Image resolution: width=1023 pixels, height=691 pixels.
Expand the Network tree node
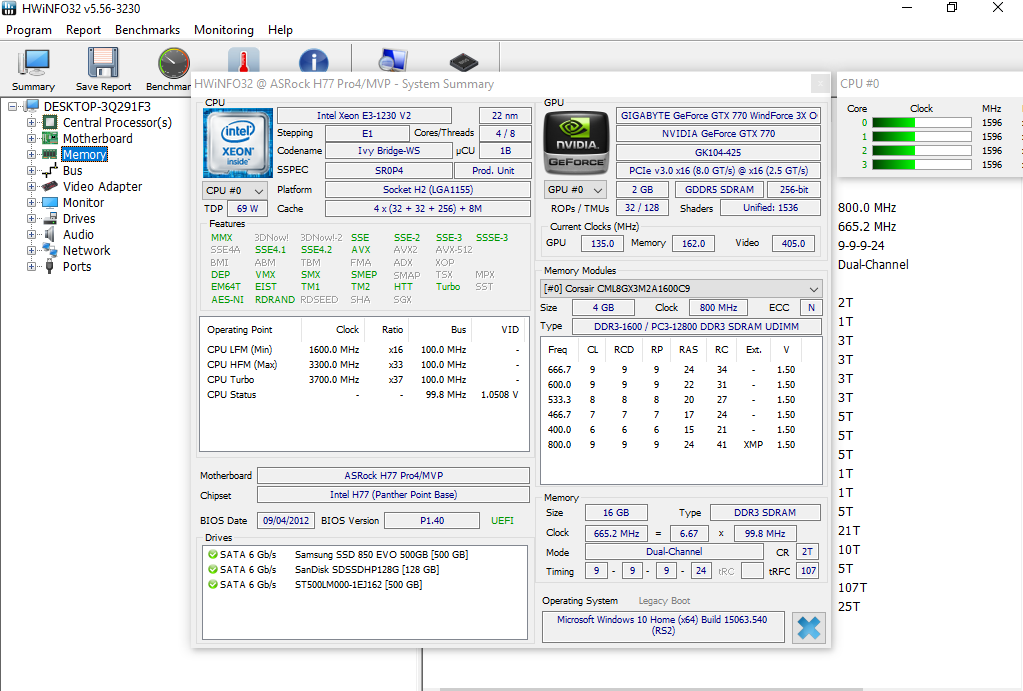[x=31, y=251]
